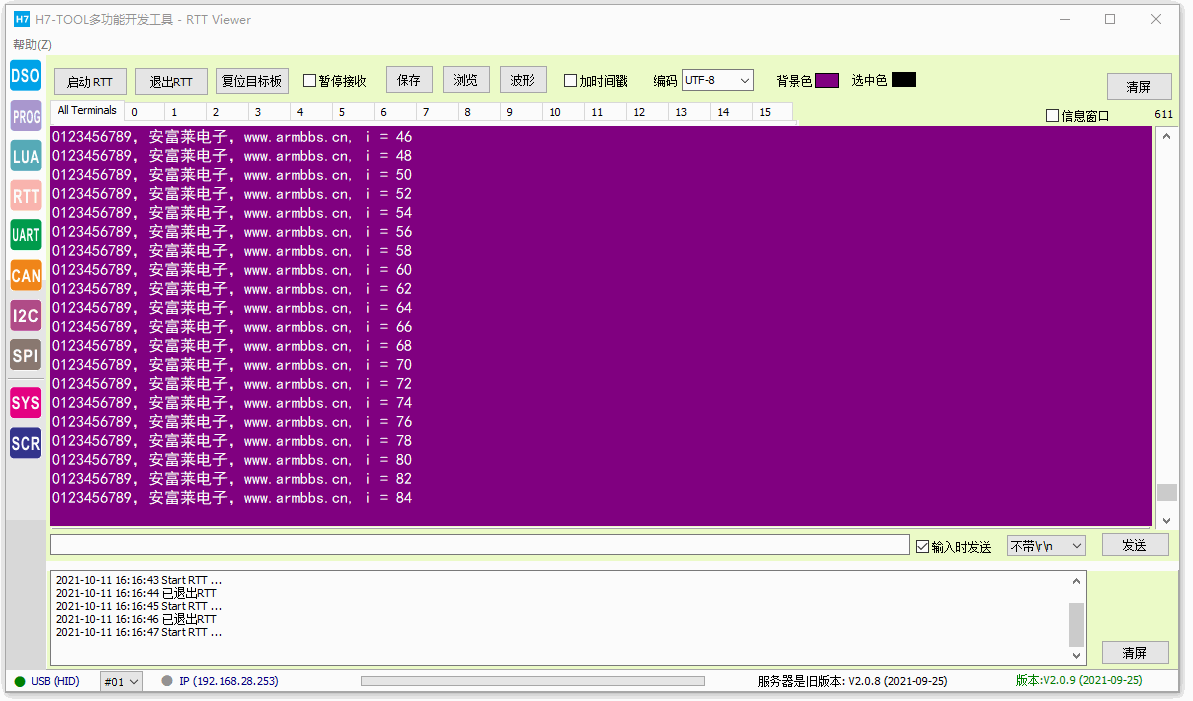Select terminal tab 15
Image resolution: width=1193 pixels, height=701 pixels.
tap(772, 112)
